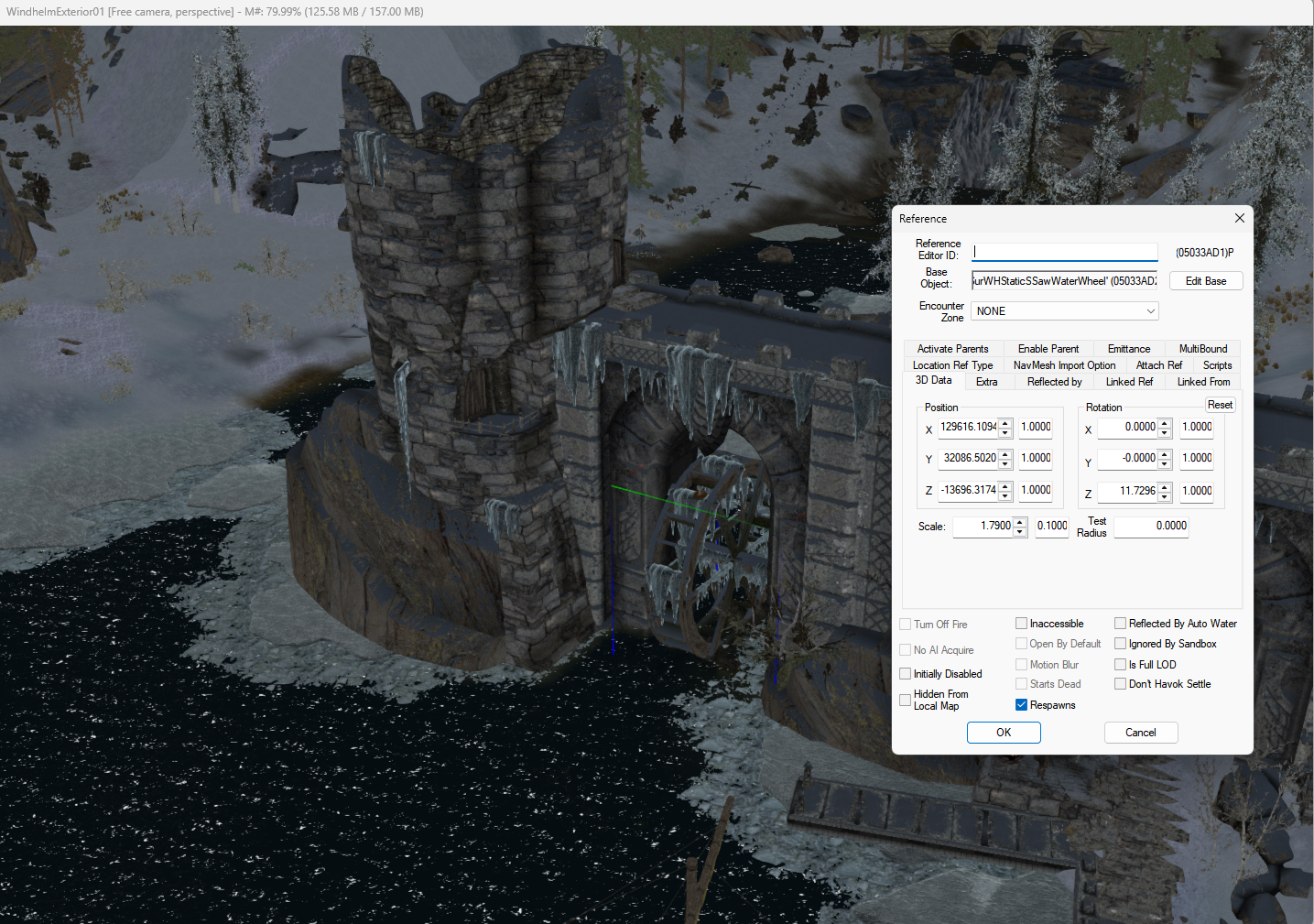Increase Position Z value with spinner up arrow
Screen dimensions: 1314x924
[x=1005, y=485]
